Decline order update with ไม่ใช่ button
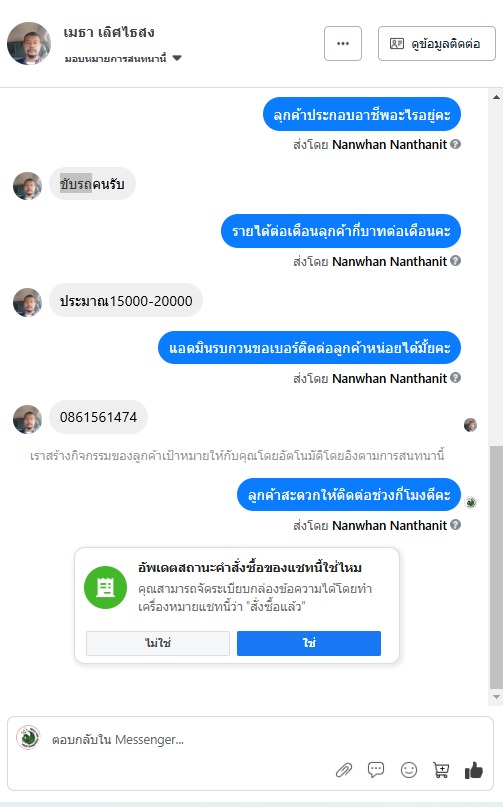Screen dimensions: 503x807 [x=158, y=643]
